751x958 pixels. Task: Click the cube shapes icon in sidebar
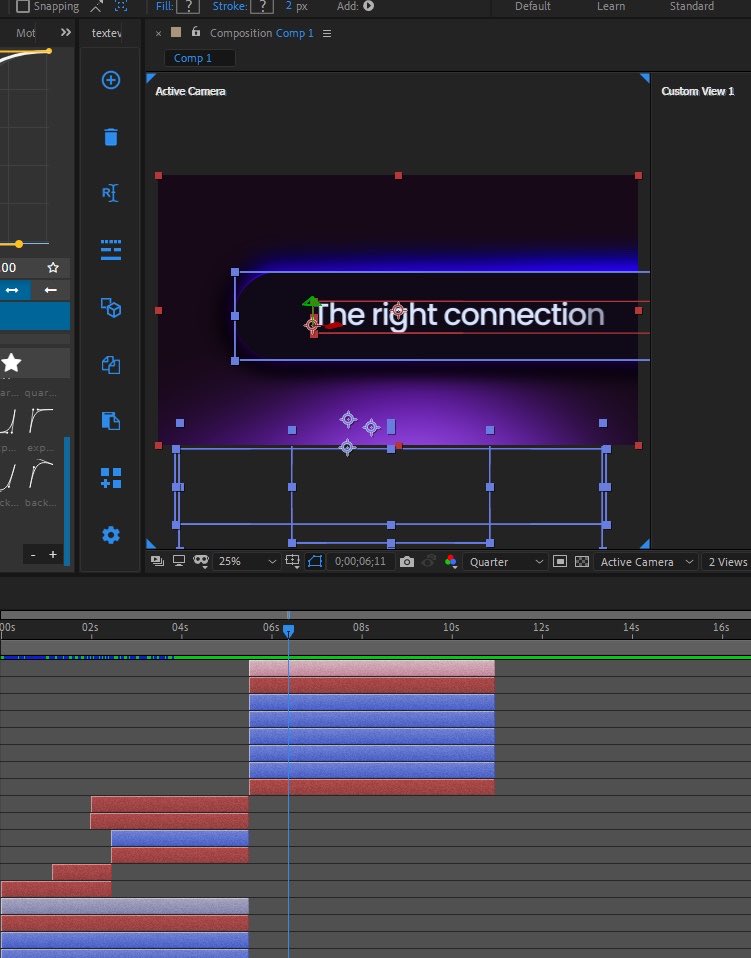[111, 307]
